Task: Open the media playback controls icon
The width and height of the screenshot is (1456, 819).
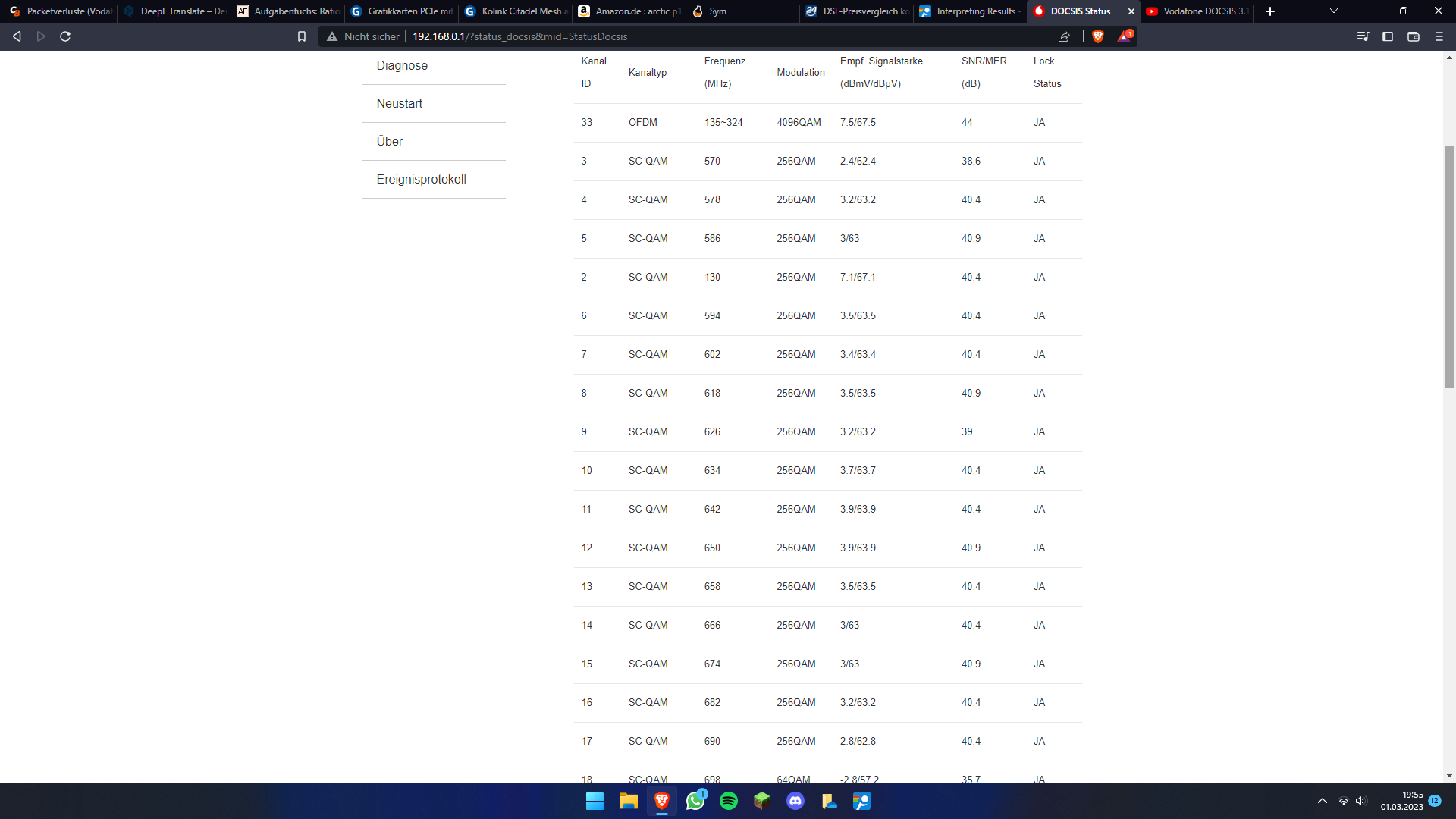Action: (x=1363, y=36)
